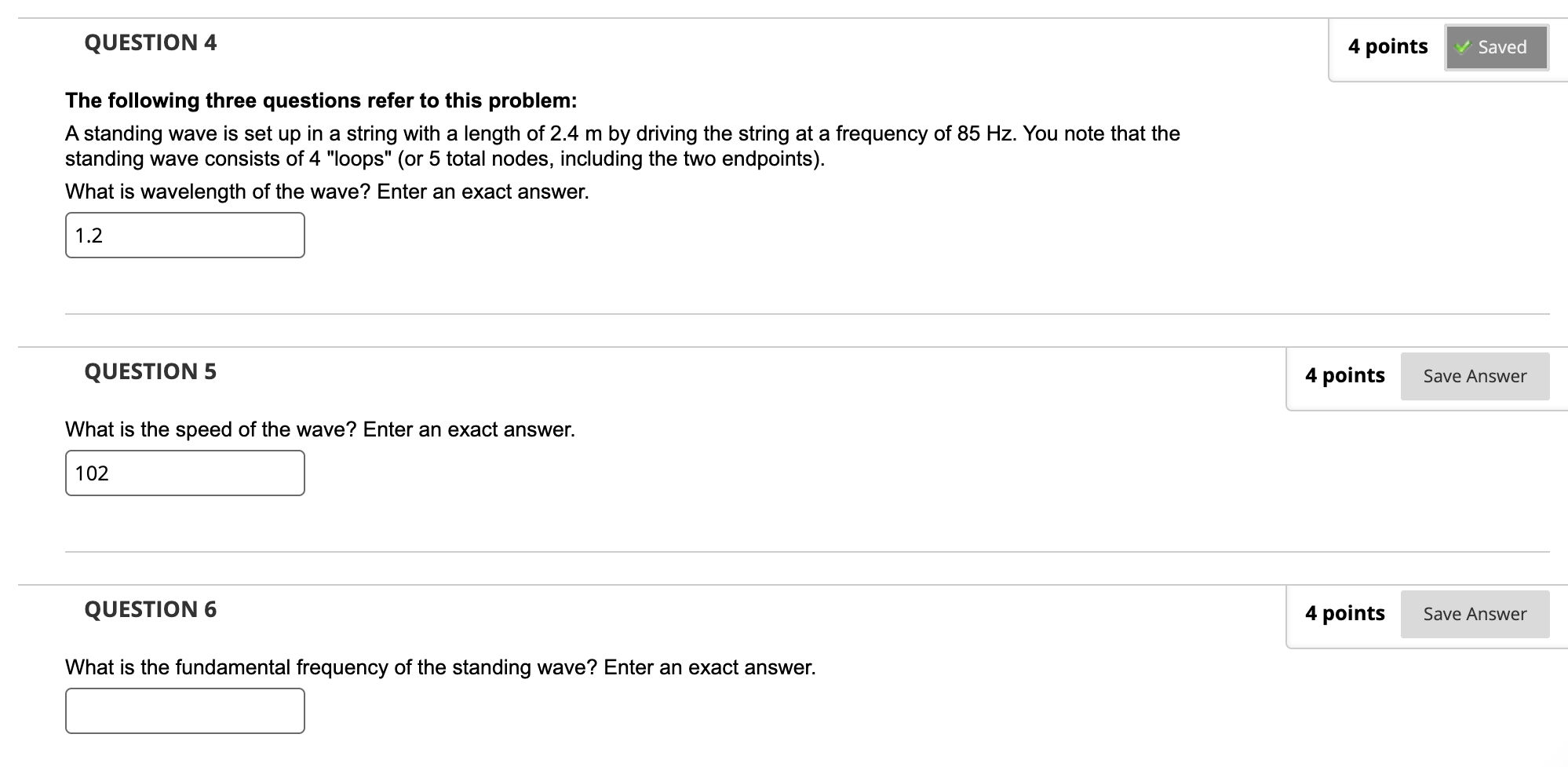Click the QUESTION 5 heading
Image resolution: width=1568 pixels, height=767 pixels.
pyautogui.click(x=149, y=371)
